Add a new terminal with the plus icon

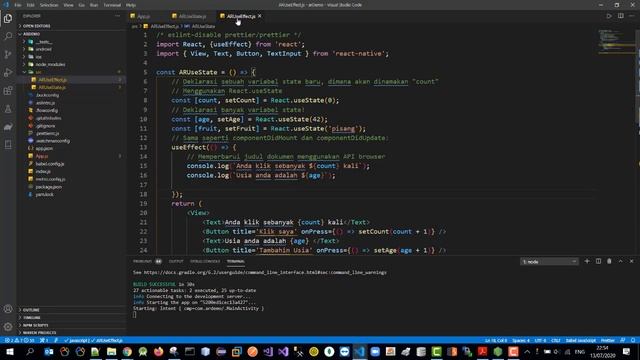point(587,261)
